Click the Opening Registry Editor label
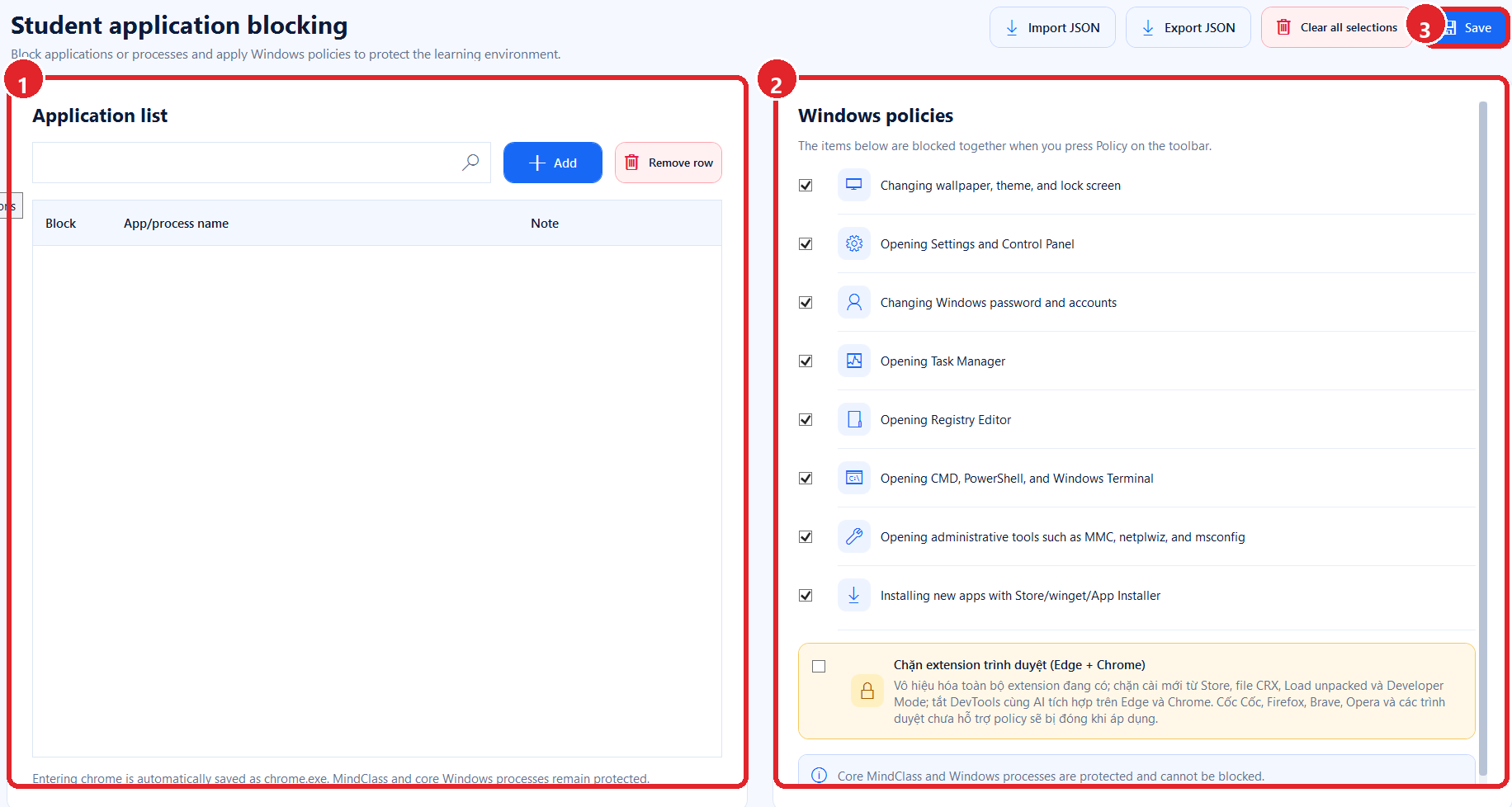 tap(946, 419)
